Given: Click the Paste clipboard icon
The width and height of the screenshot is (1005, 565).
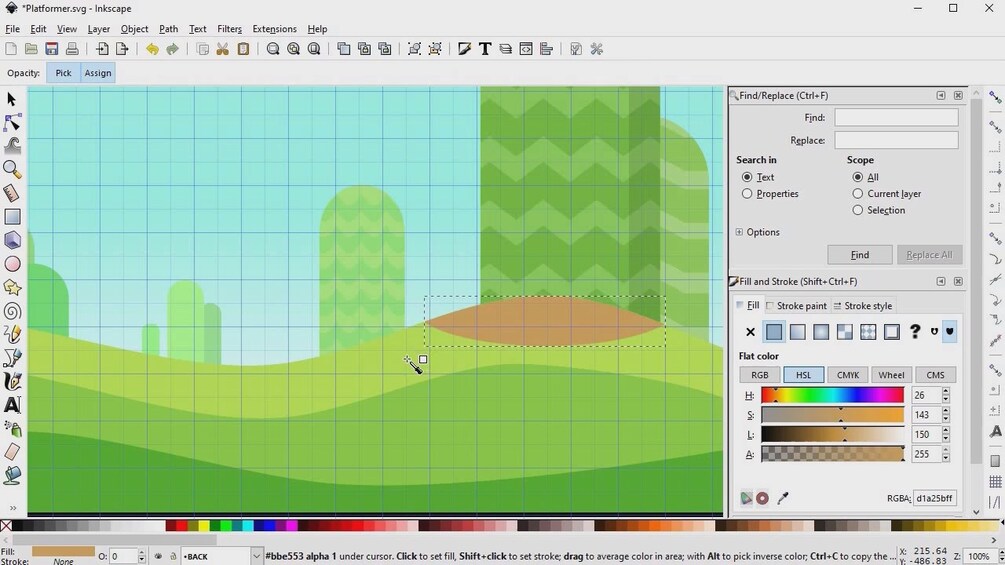Looking at the screenshot, I should [x=243, y=49].
